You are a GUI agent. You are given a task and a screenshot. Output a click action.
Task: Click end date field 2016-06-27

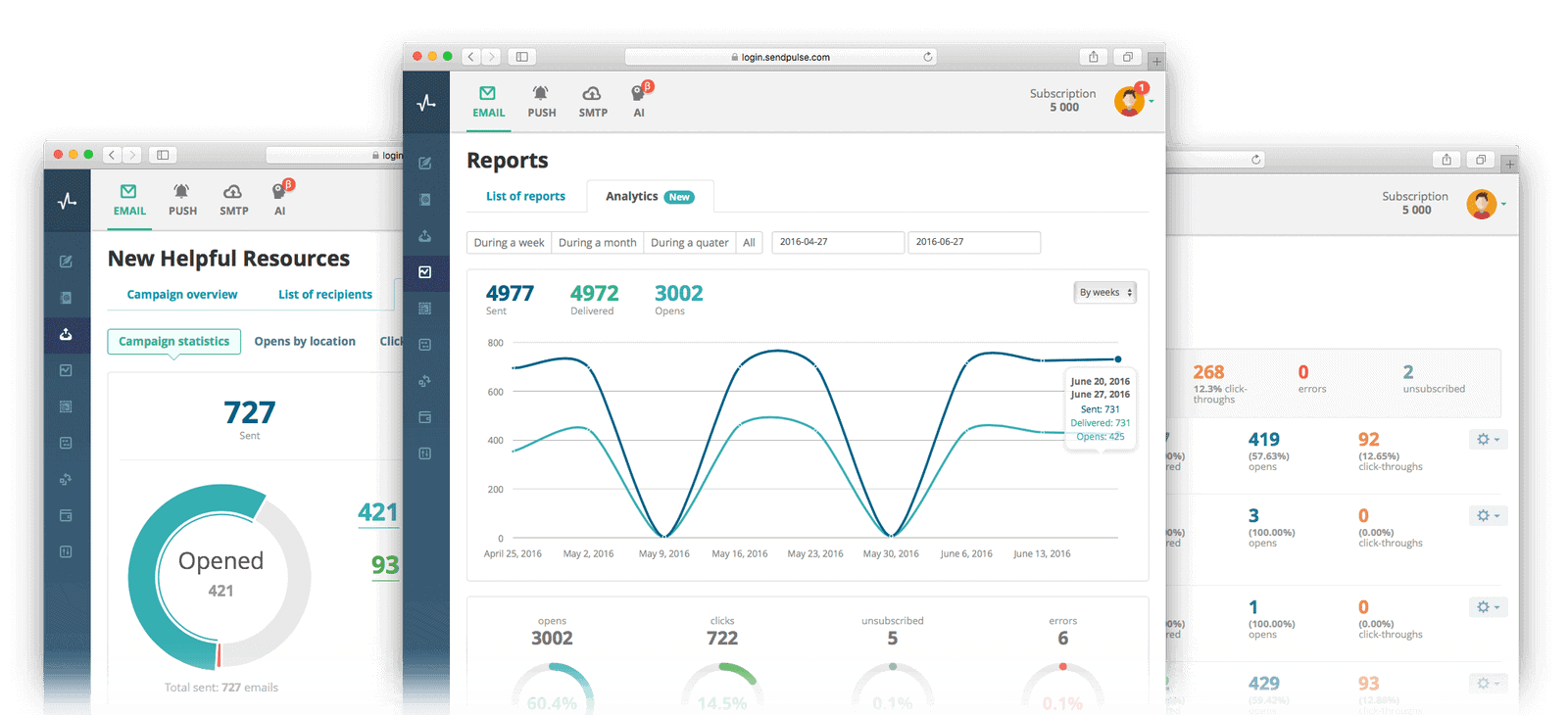(974, 242)
